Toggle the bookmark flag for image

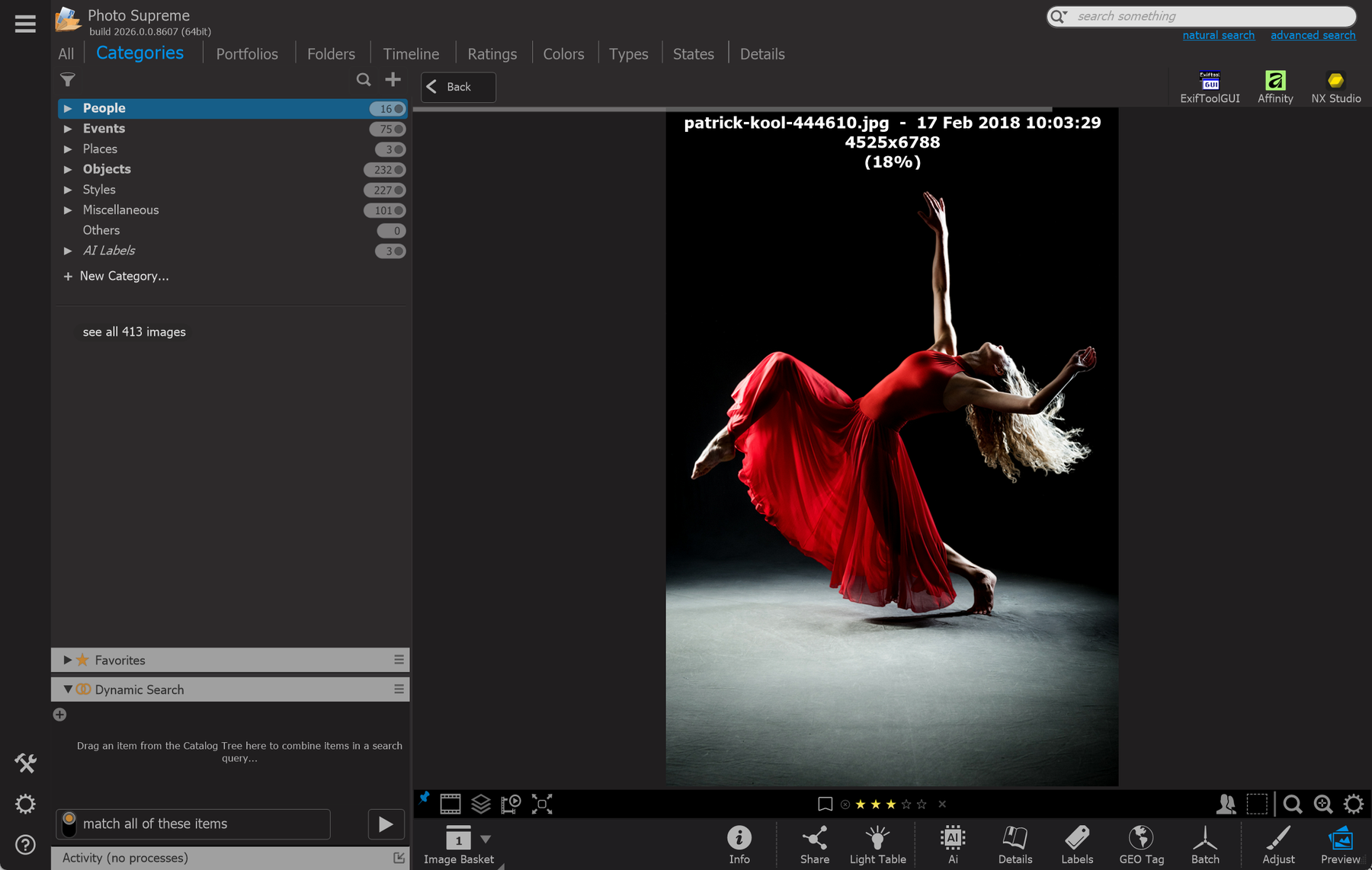[x=825, y=804]
